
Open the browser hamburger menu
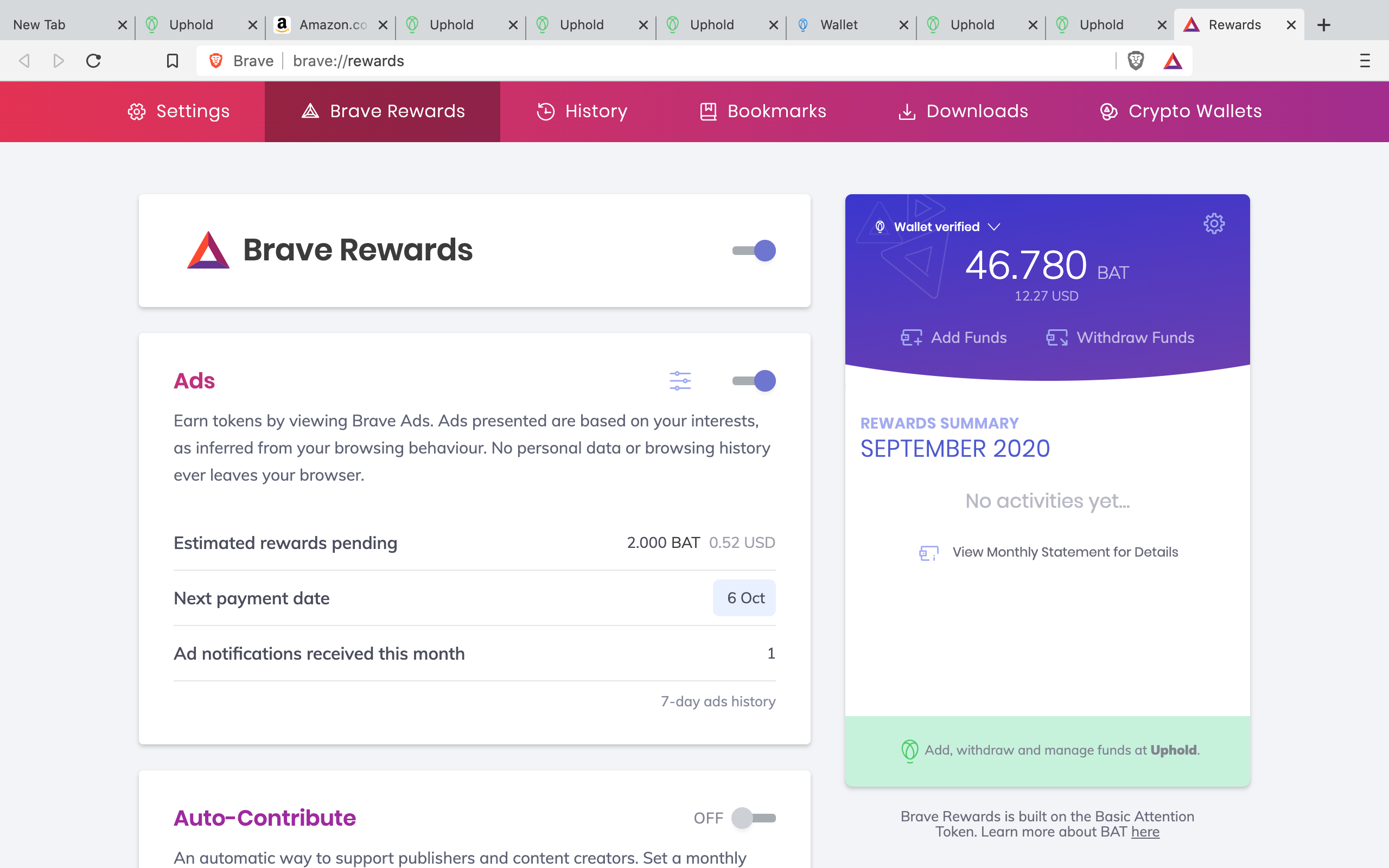click(1365, 61)
